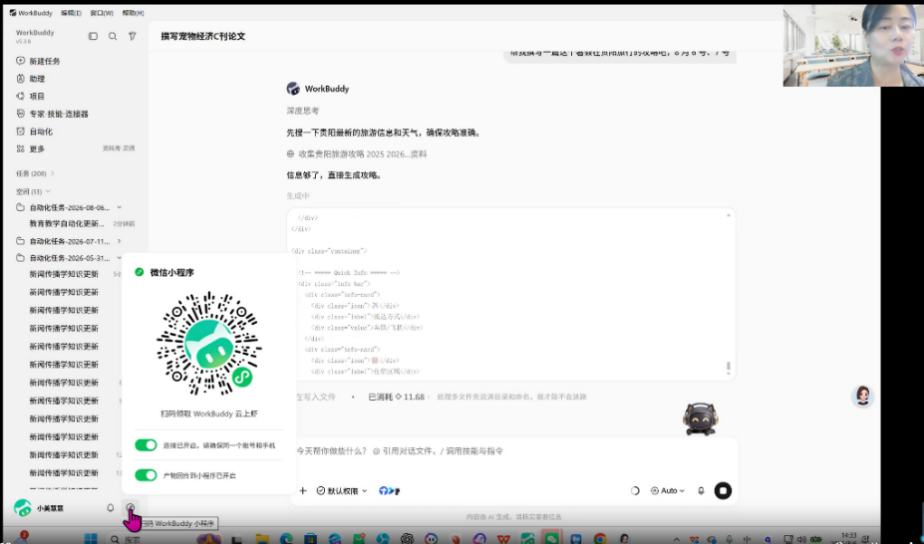
Task: Open the 教育教学自动化更新 task row
Action: coord(81,223)
